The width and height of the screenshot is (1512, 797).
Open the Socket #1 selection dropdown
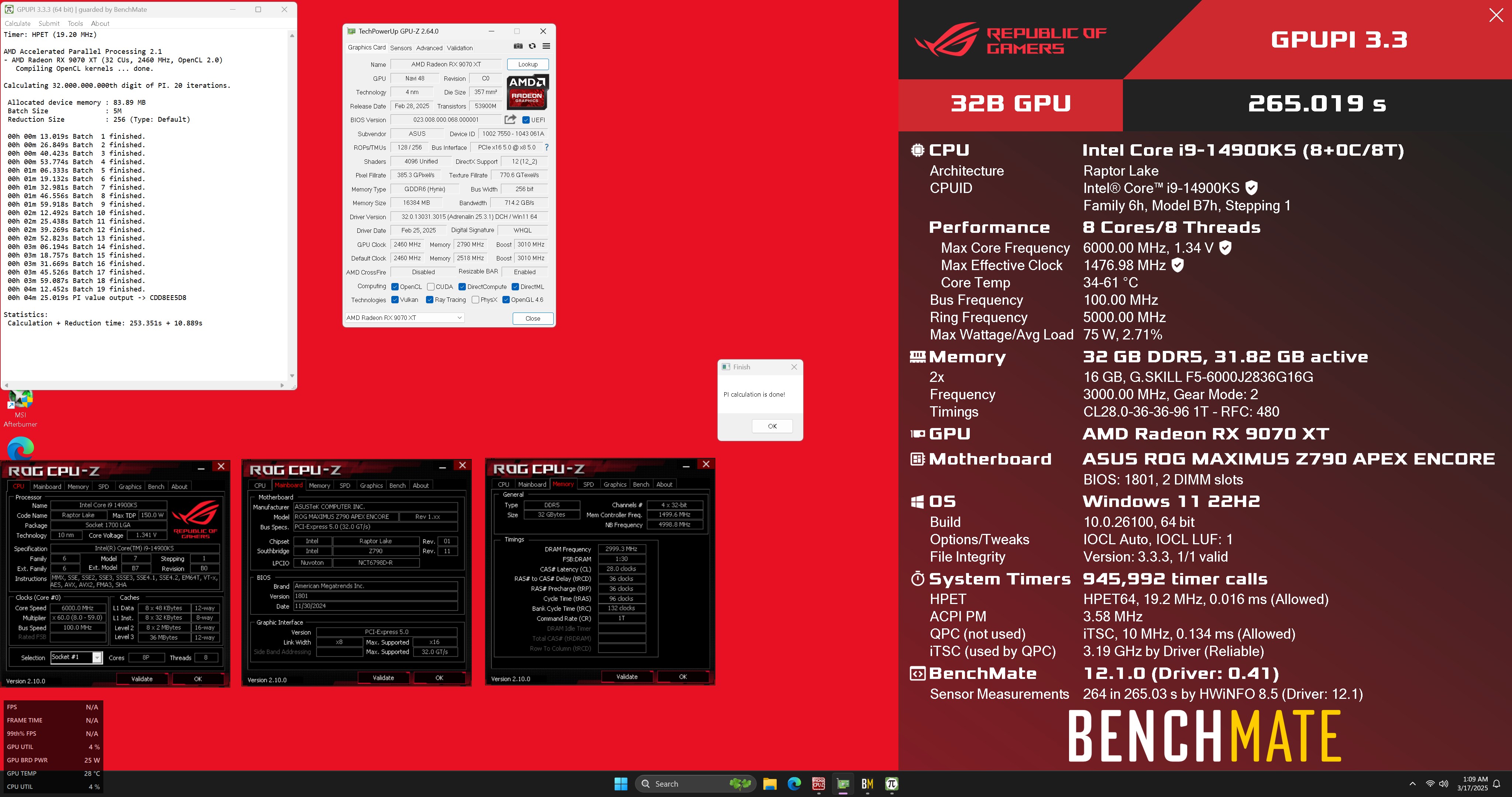[x=76, y=657]
